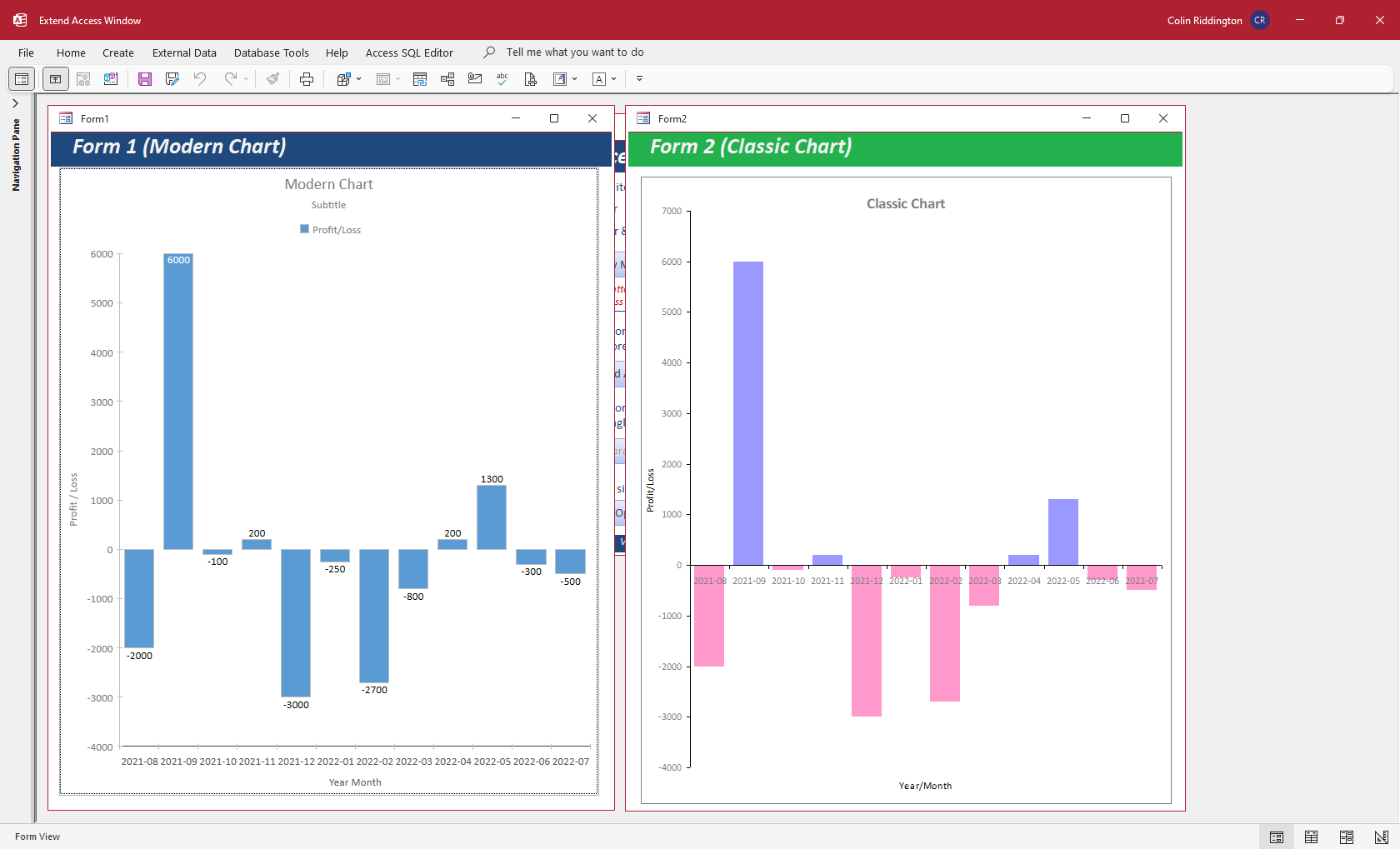The width and height of the screenshot is (1400, 849).
Task: Maximize the Form1 window
Action: point(554,118)
